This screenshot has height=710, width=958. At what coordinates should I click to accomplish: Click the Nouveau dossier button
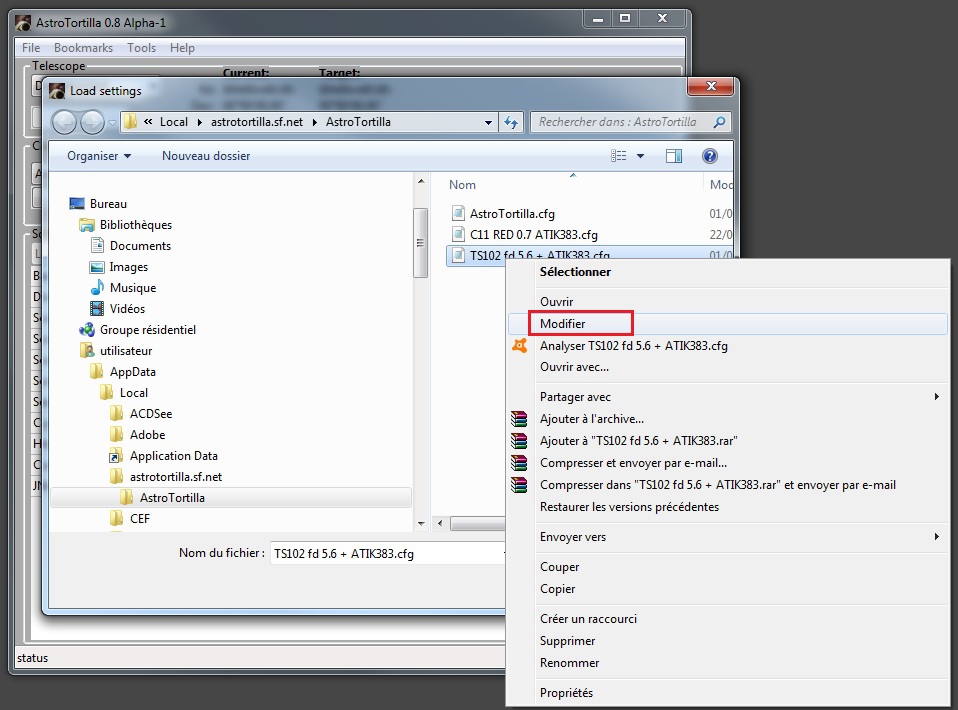206,156
